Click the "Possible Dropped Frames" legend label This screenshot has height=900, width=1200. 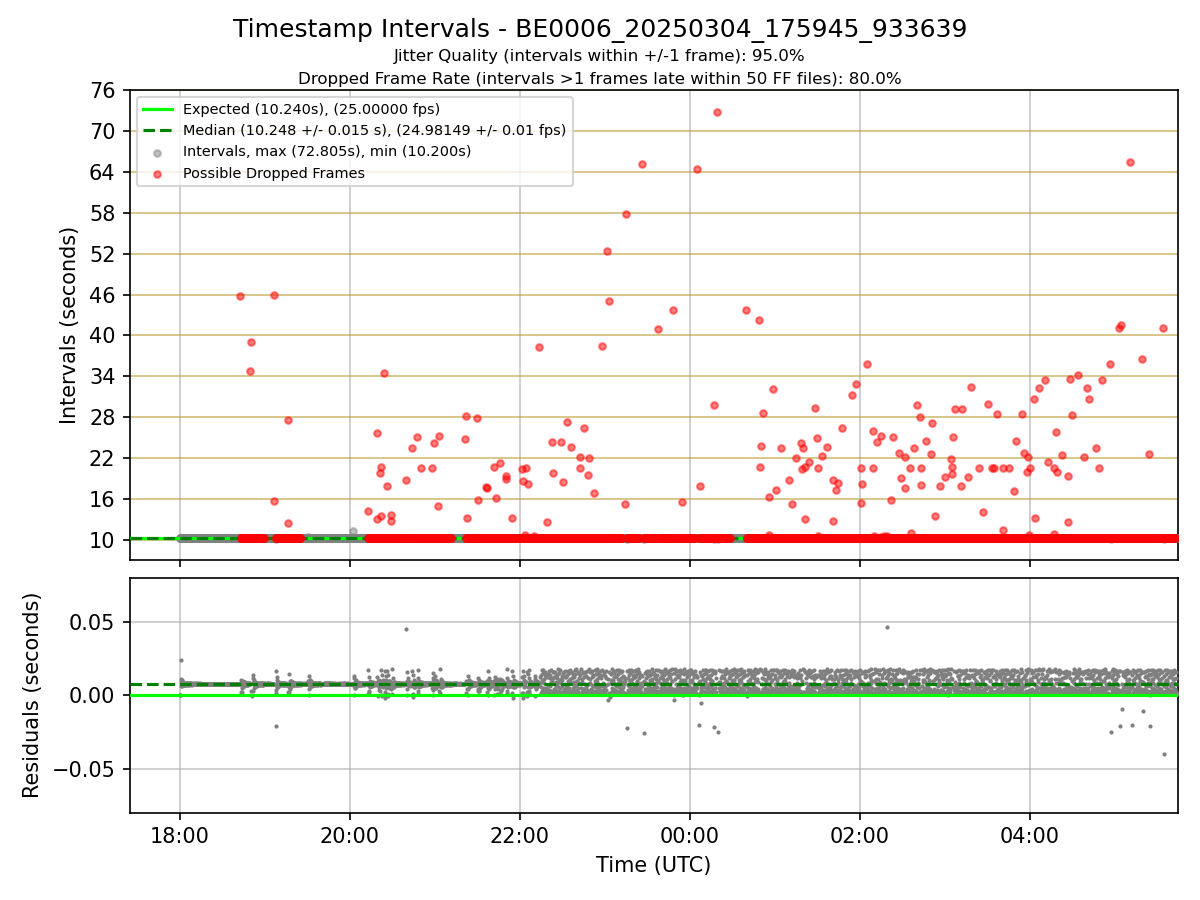274,173
